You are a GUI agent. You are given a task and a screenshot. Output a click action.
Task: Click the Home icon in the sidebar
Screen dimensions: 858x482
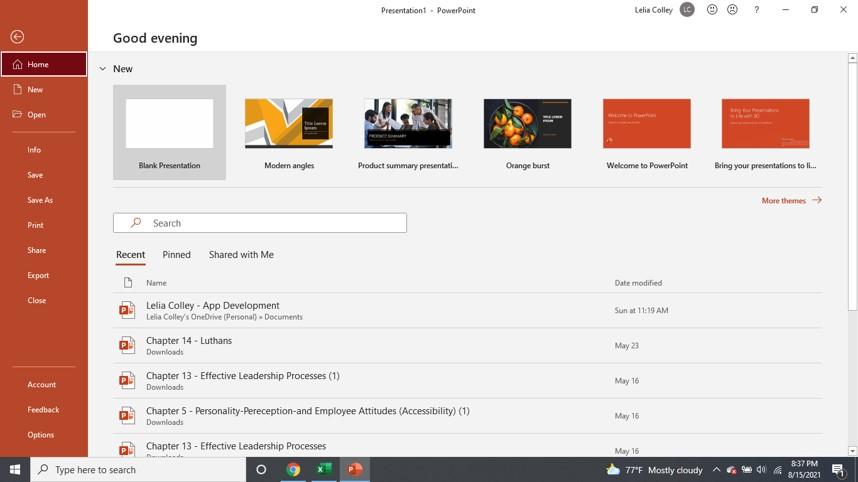pos(18,65)
